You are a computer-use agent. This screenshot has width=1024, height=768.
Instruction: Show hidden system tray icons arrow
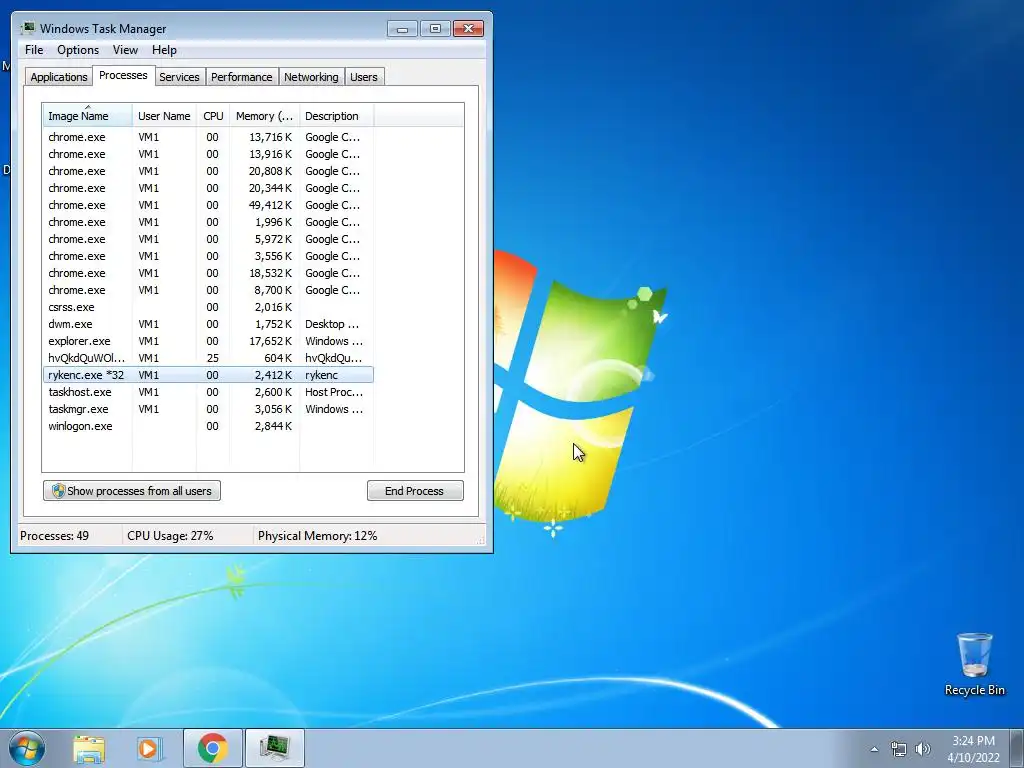tap(874, 749)
